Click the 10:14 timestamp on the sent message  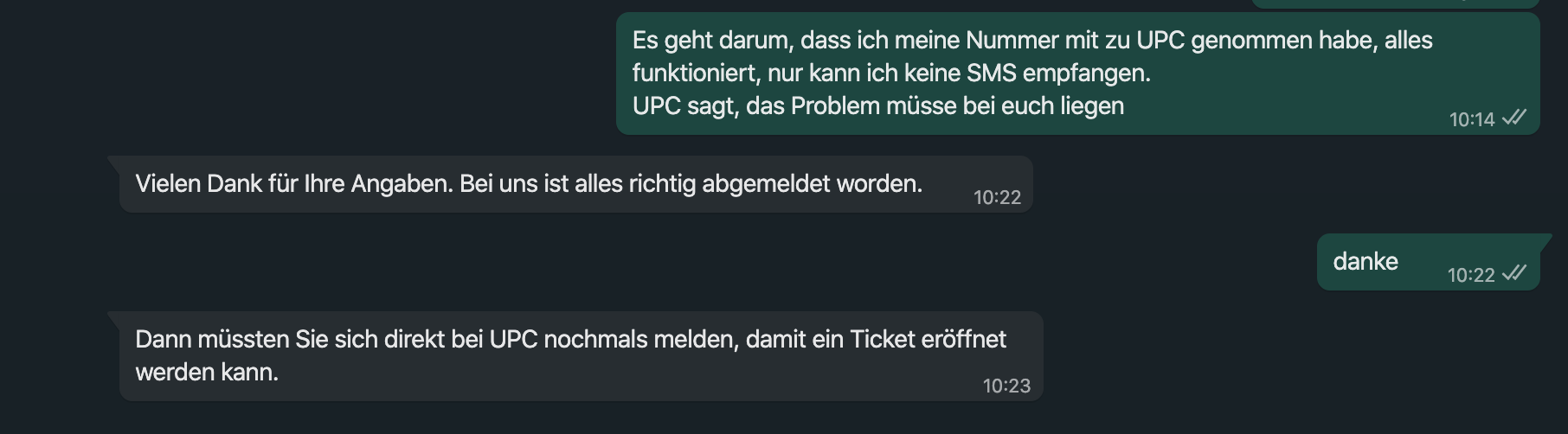pyautogui.click(x=1471, y=119)
